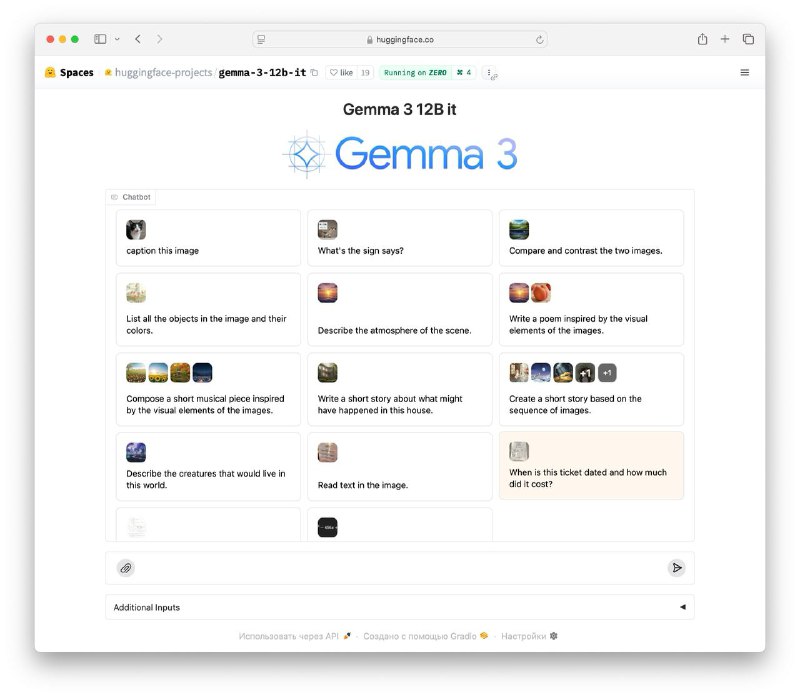Select the 'caption this image' example
Screen dimensions: 800x697
point(208,238)
